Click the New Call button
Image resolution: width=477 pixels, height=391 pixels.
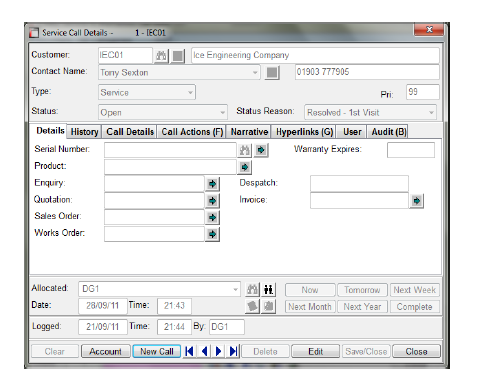(x=157, y=351)
